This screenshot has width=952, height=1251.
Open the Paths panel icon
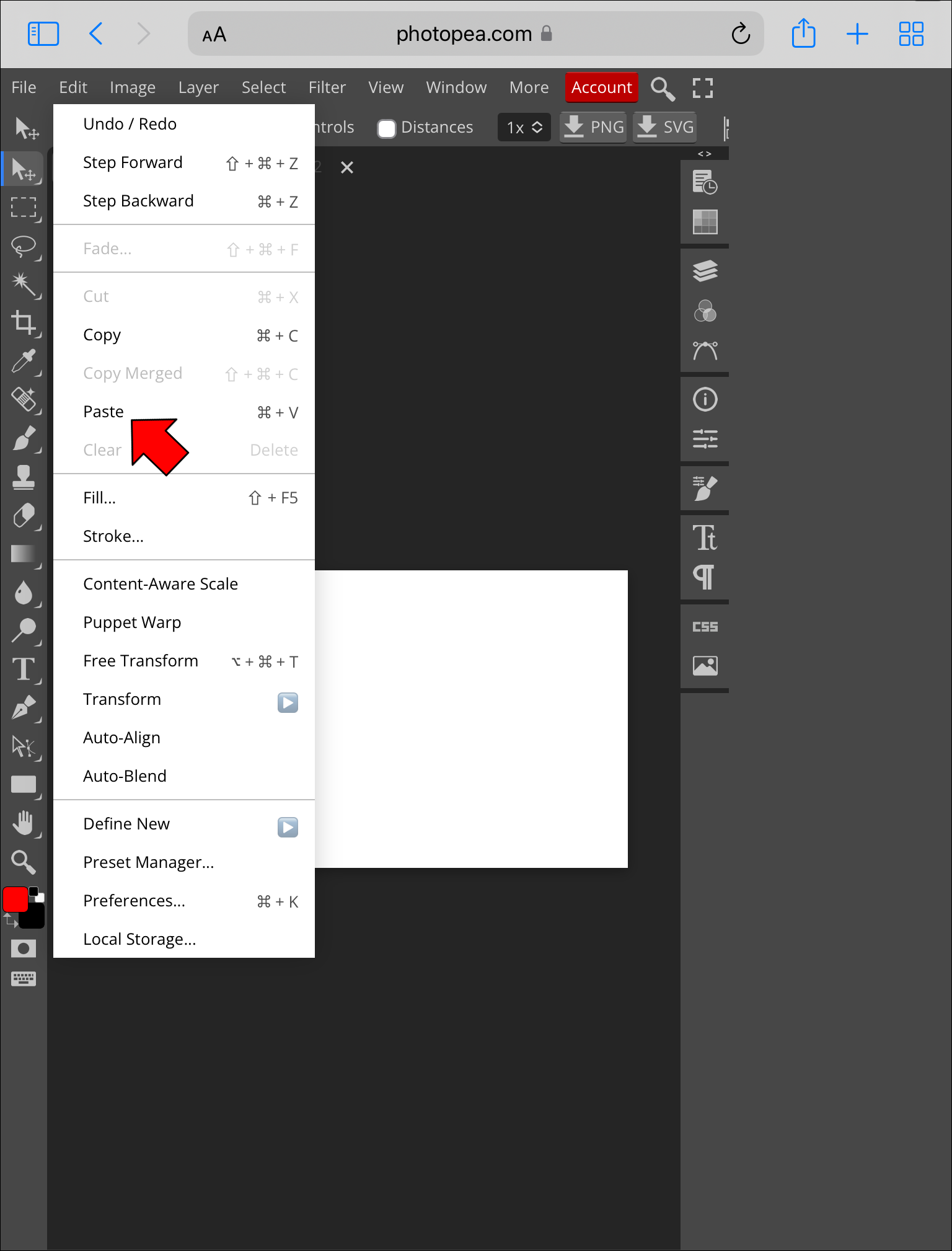coord(705,351)
